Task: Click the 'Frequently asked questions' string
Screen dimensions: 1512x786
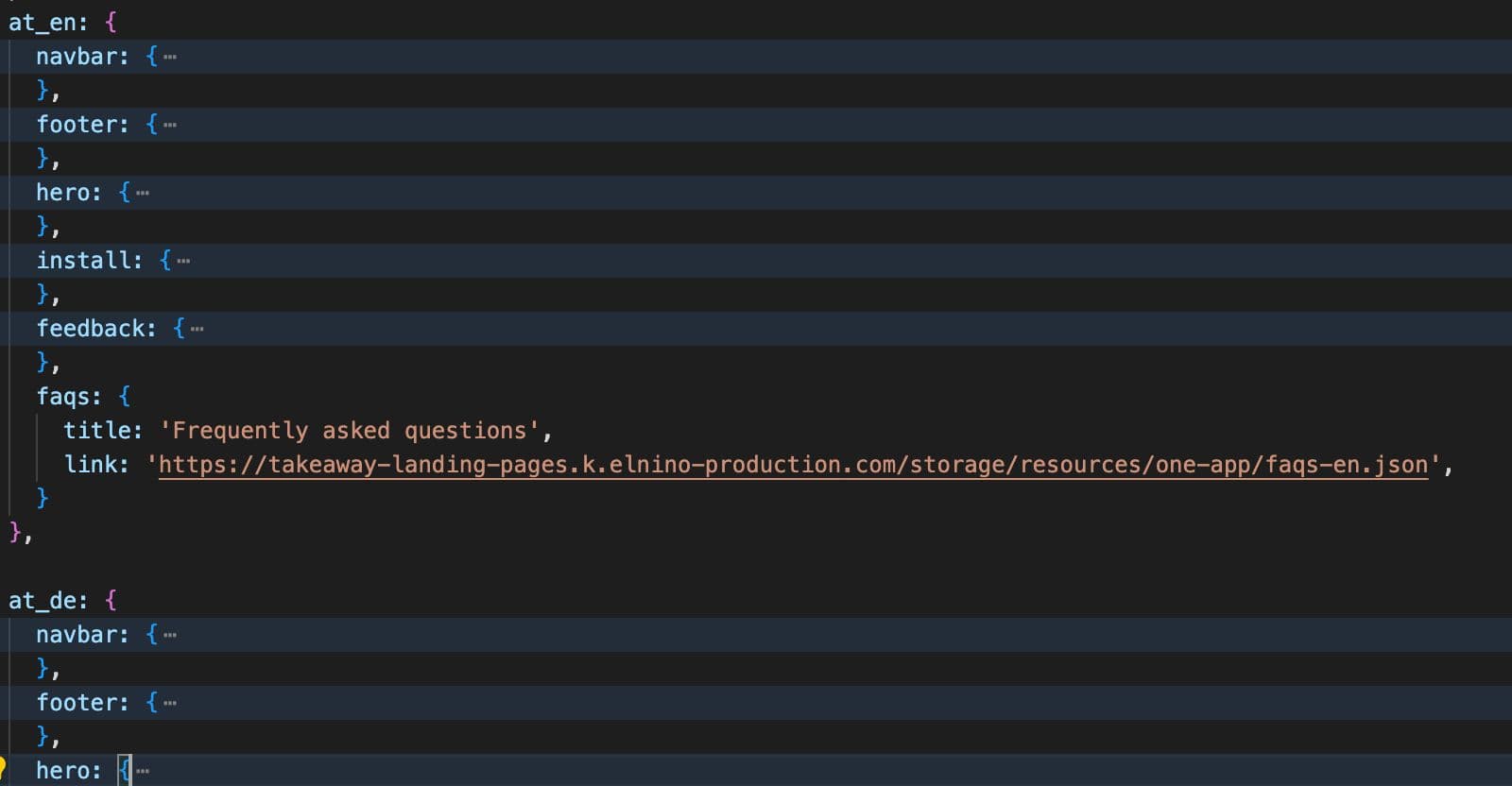Action: pyautogui.click(x=350, y=431)
